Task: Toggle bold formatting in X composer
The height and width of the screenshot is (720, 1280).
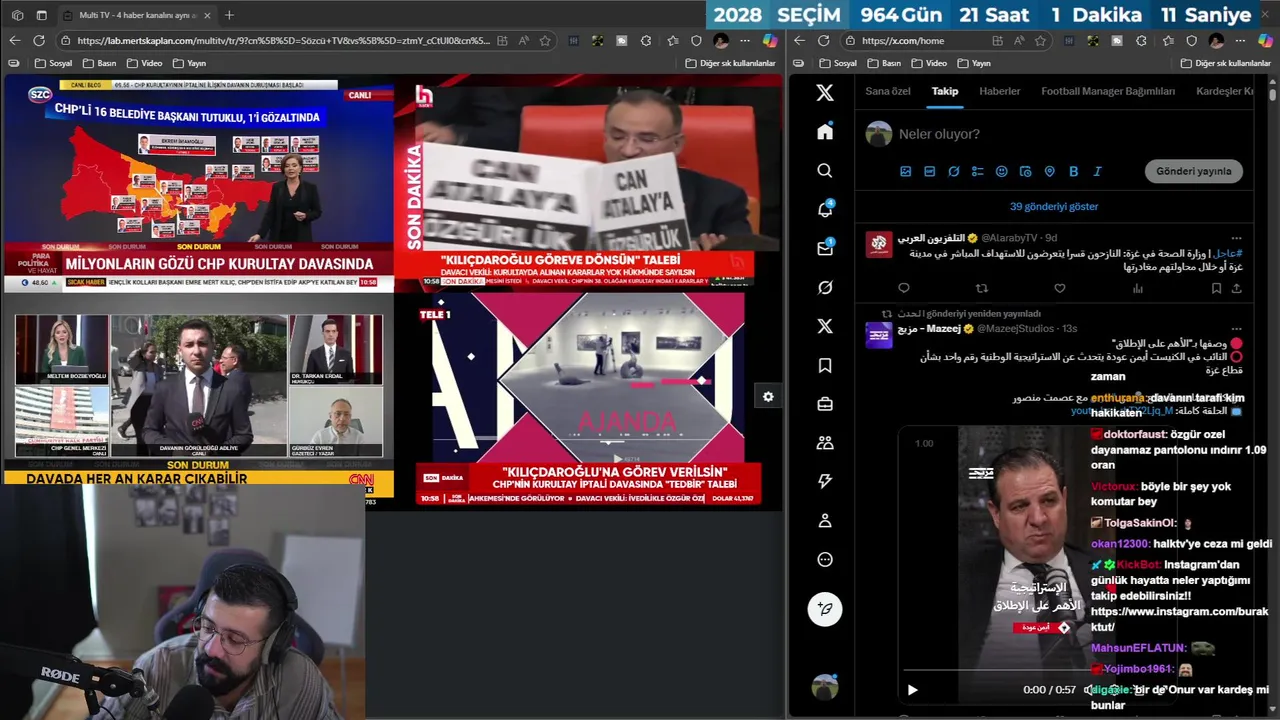Action: click(1074, 171)
